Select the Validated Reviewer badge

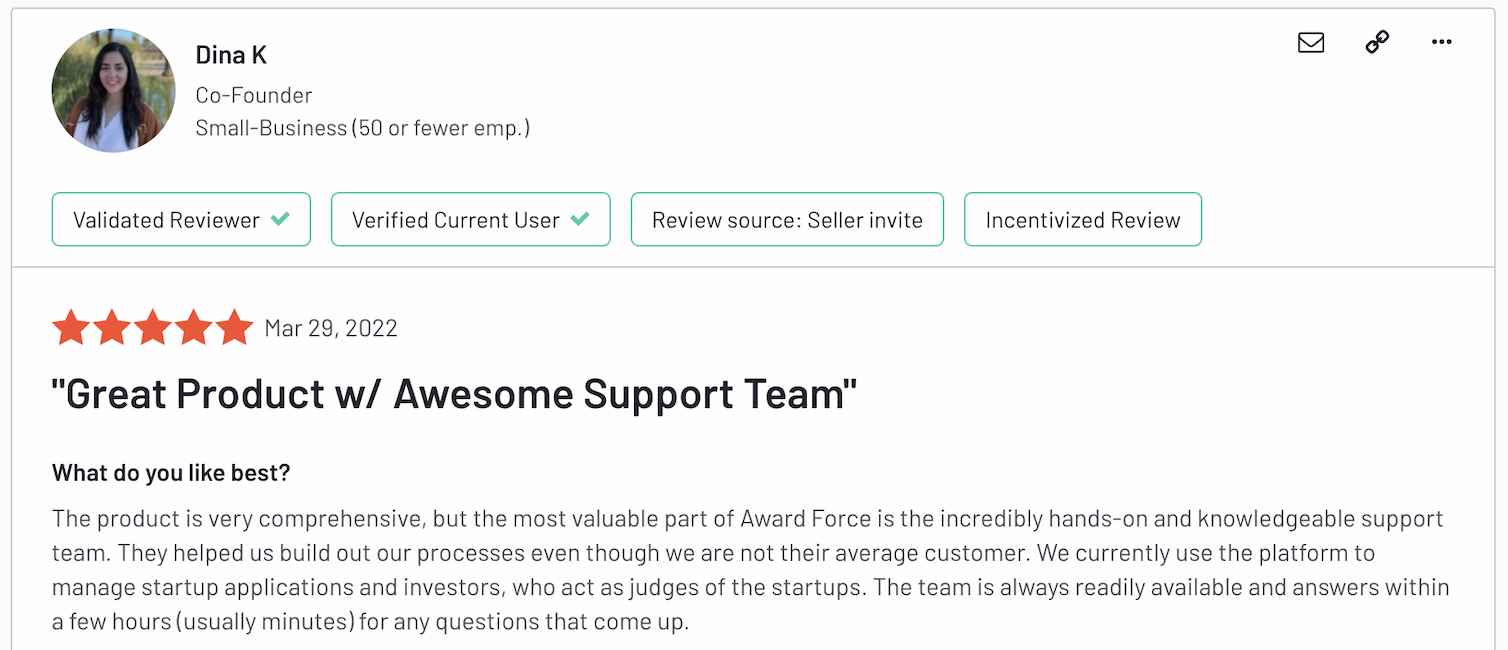click(x=181, y=219)
